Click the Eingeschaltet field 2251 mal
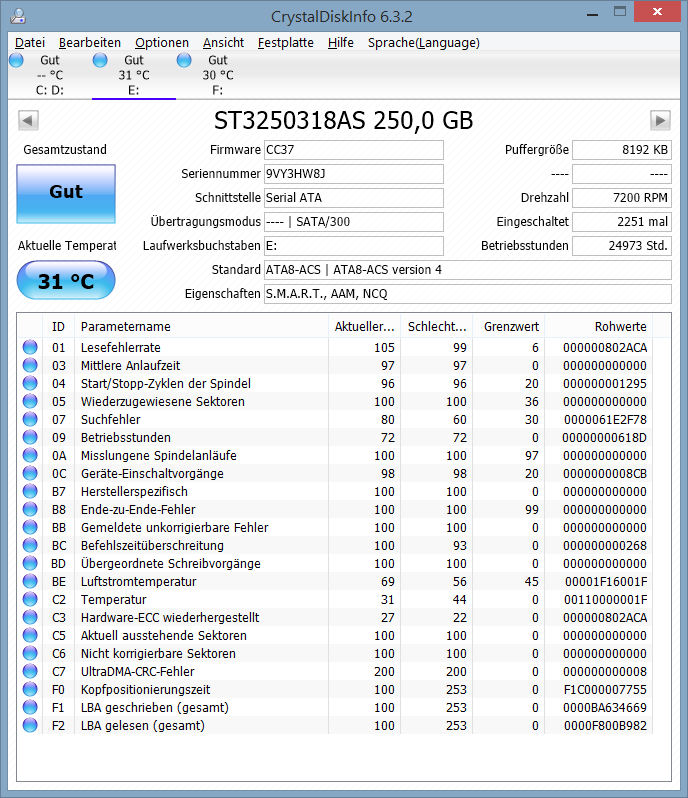The width and height of the screenshot is (688, 798). (622, 221)
